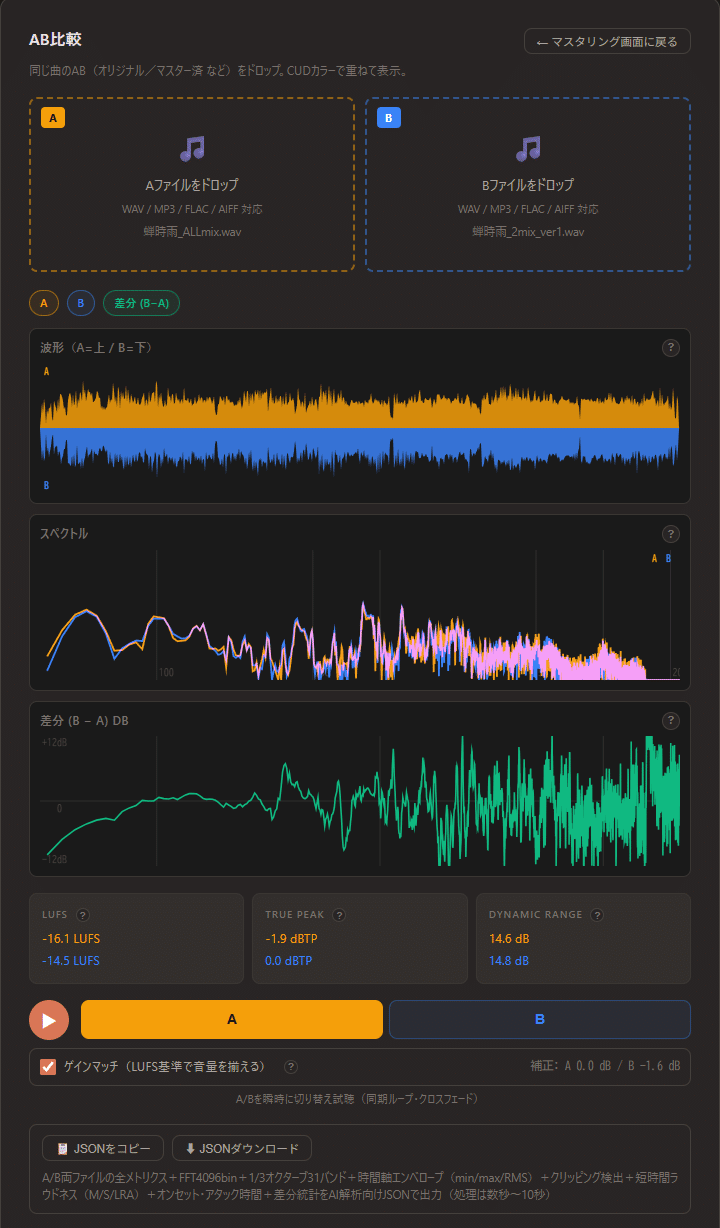Click the Bファイルをドロップ area

point(528,185)
